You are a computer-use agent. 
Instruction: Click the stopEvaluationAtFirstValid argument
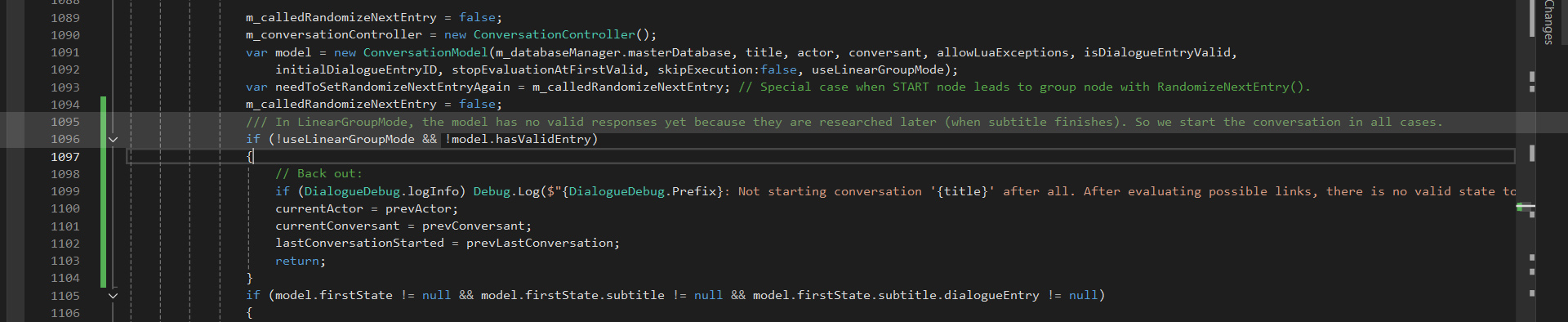[x=547, y=69]
